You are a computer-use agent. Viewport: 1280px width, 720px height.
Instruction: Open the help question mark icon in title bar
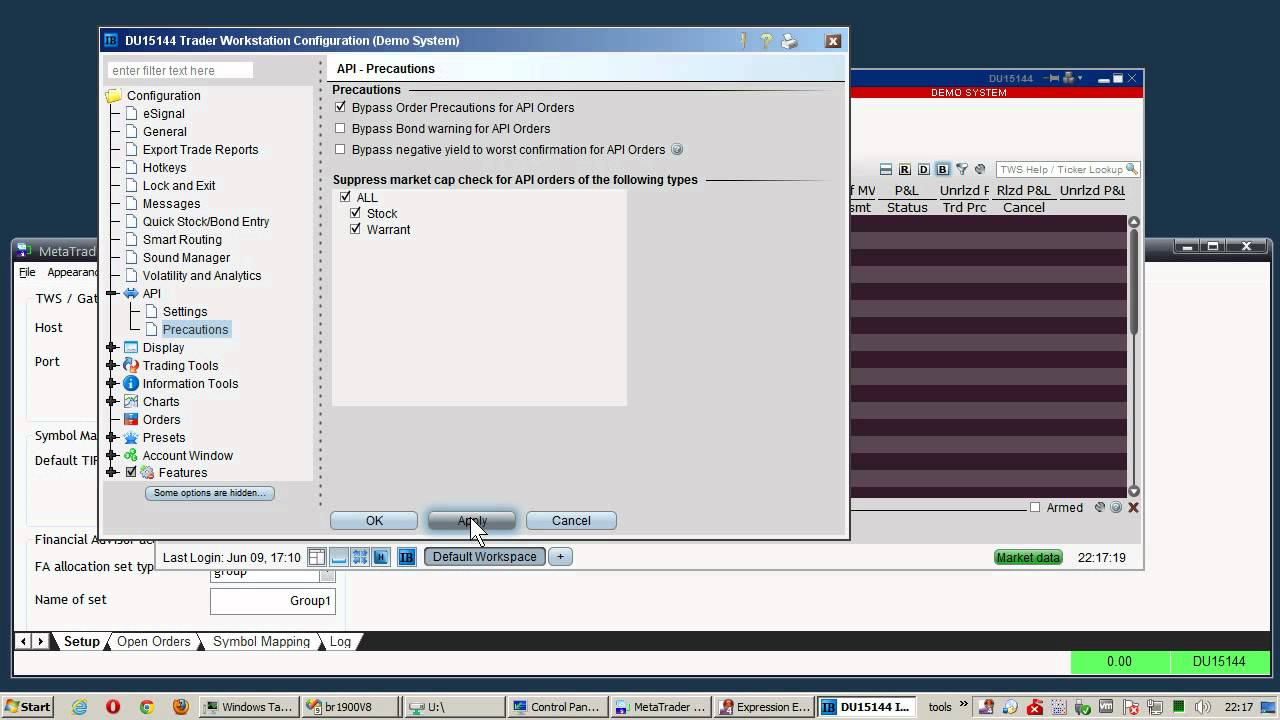coord(766,41)
